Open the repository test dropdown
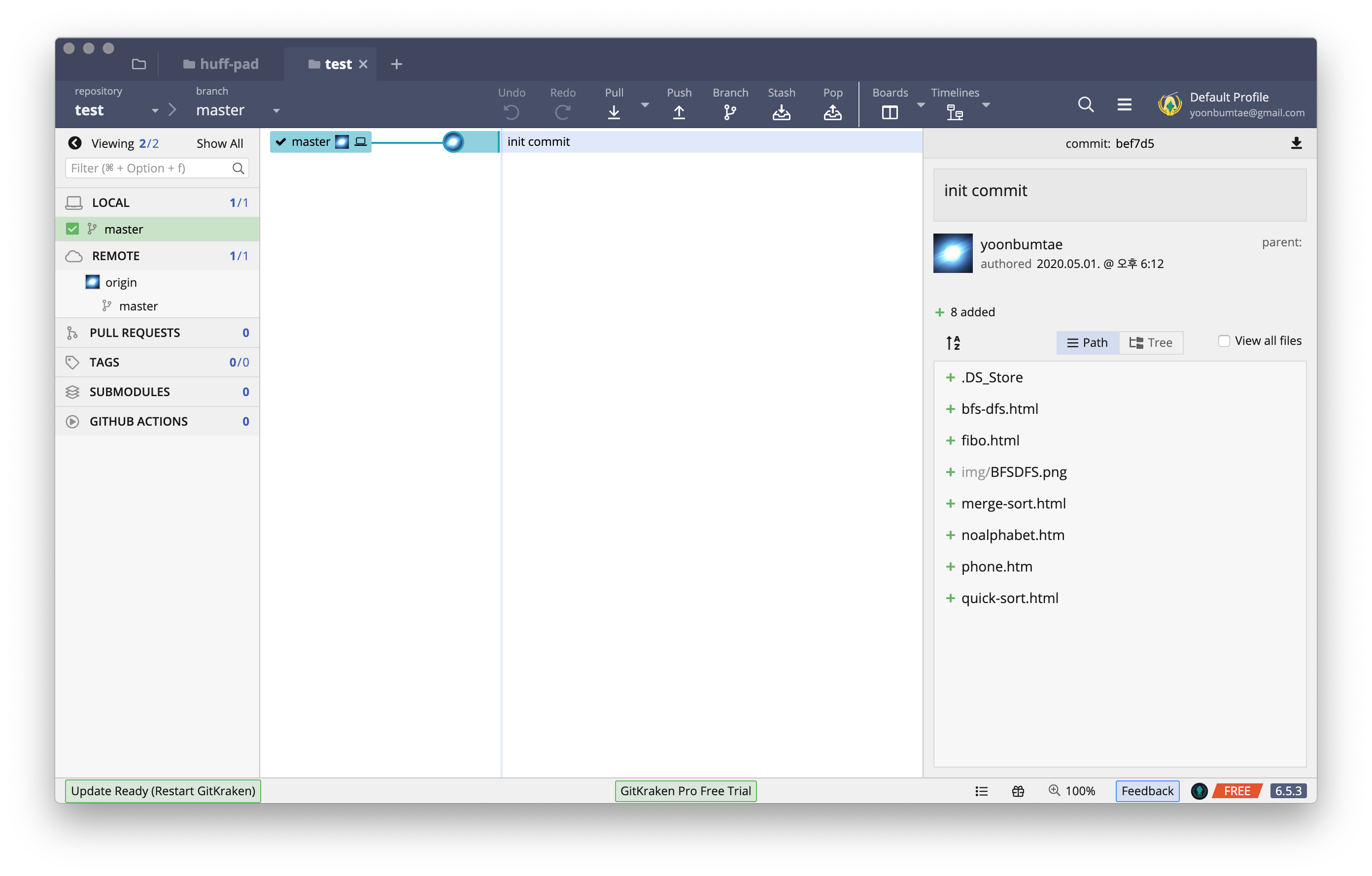This screenshot has width=1372, height=876. pyautogui.click(x=154, y=110)
